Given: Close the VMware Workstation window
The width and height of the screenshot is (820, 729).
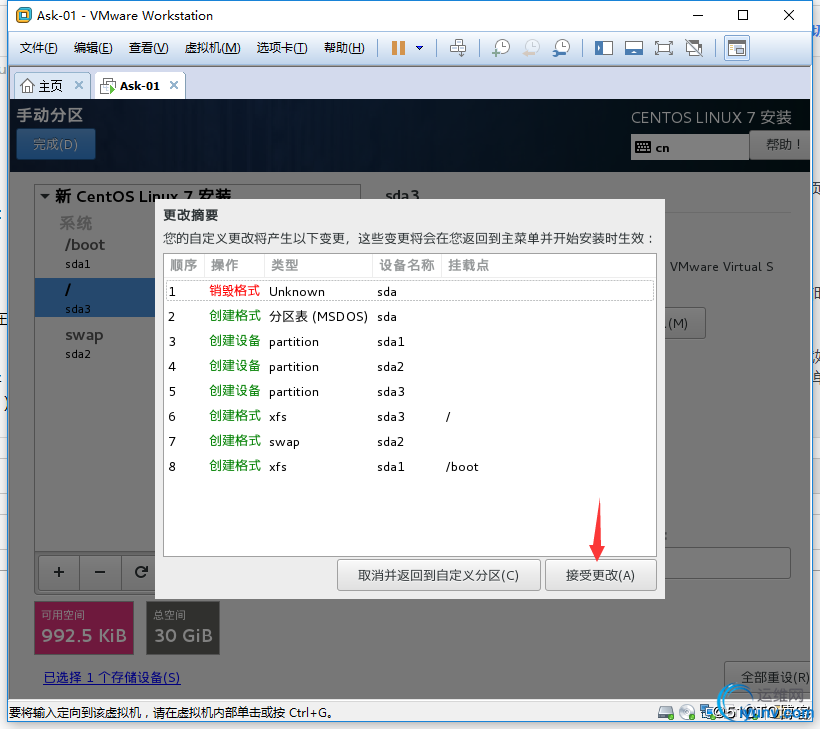Looking at the screenshot, I should point(789,15).
